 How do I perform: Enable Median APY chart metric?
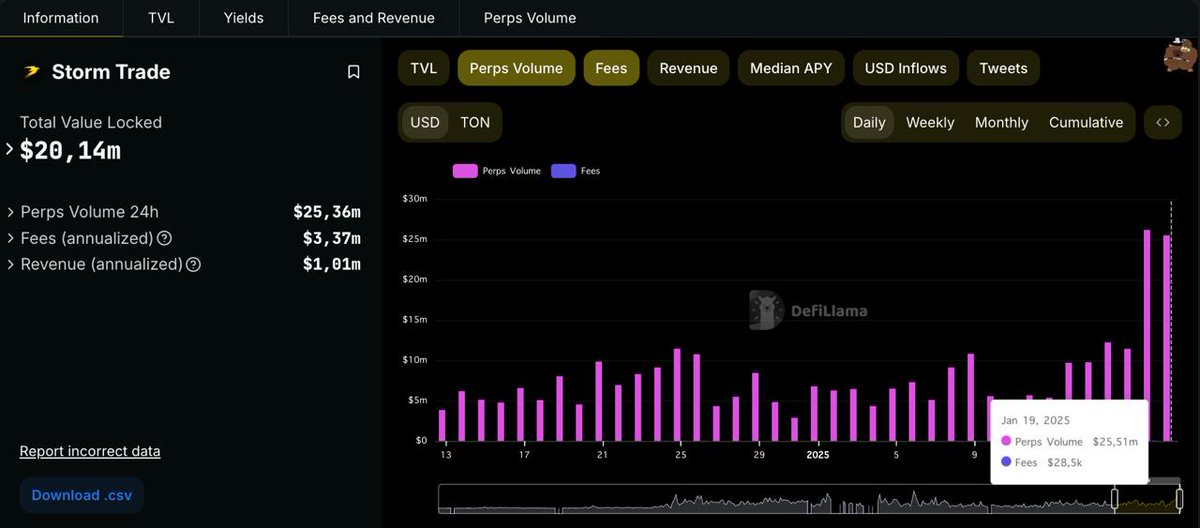point(791,68)
